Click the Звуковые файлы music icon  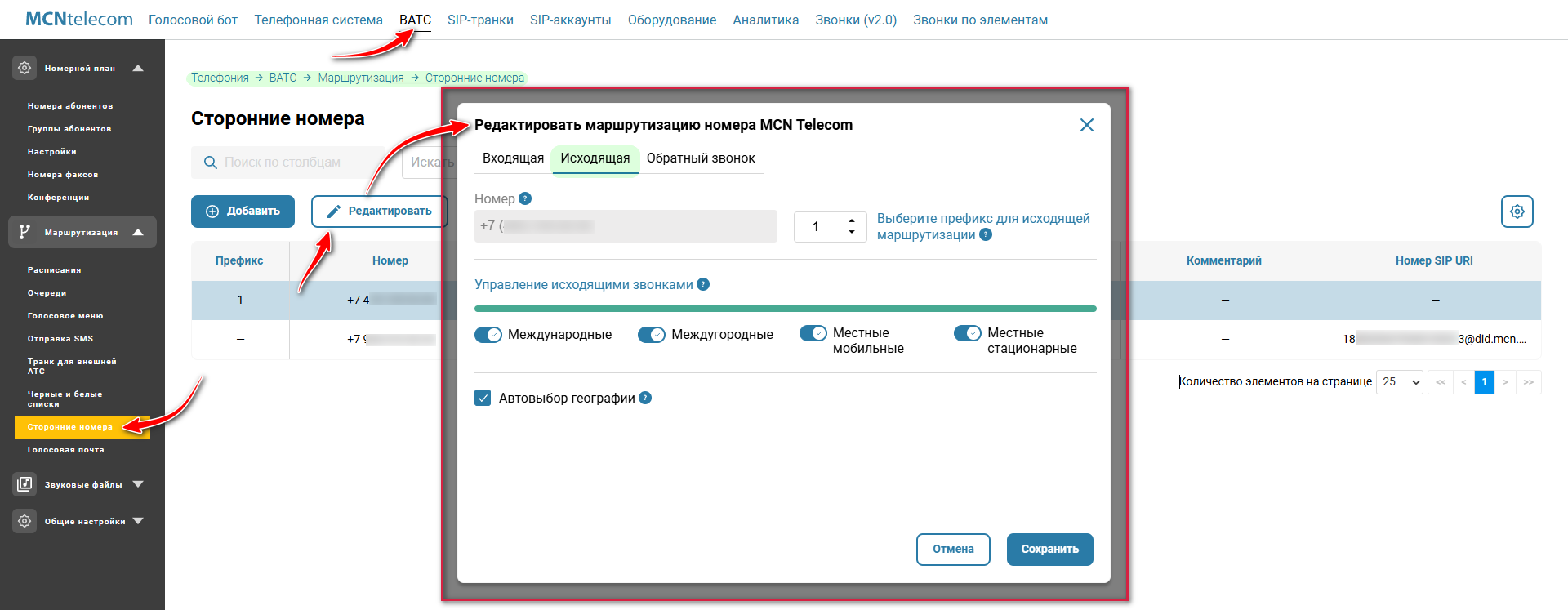pyautogui.click(x=24, y=484)
